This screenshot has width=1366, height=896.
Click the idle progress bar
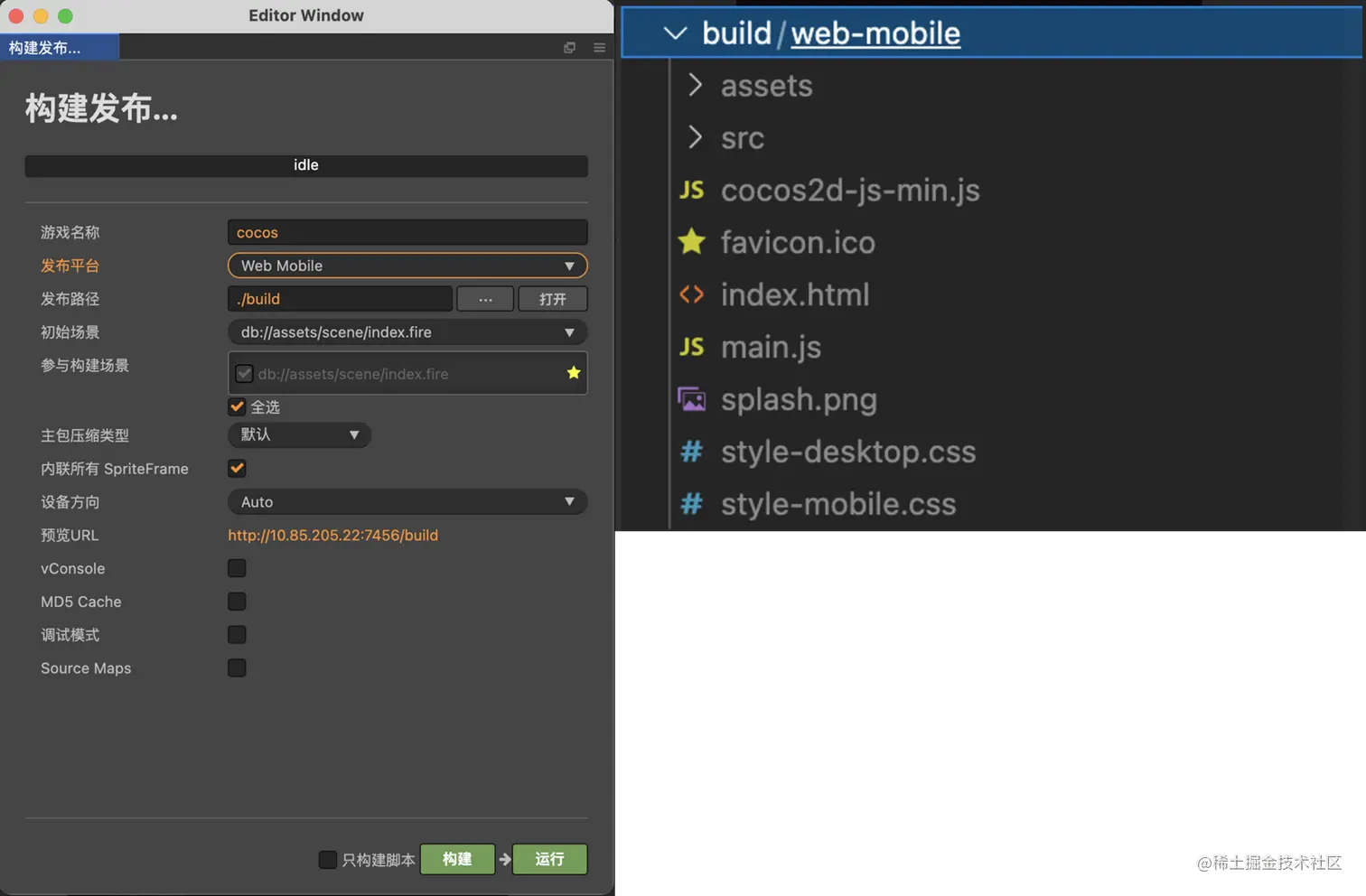pos(306,165)
